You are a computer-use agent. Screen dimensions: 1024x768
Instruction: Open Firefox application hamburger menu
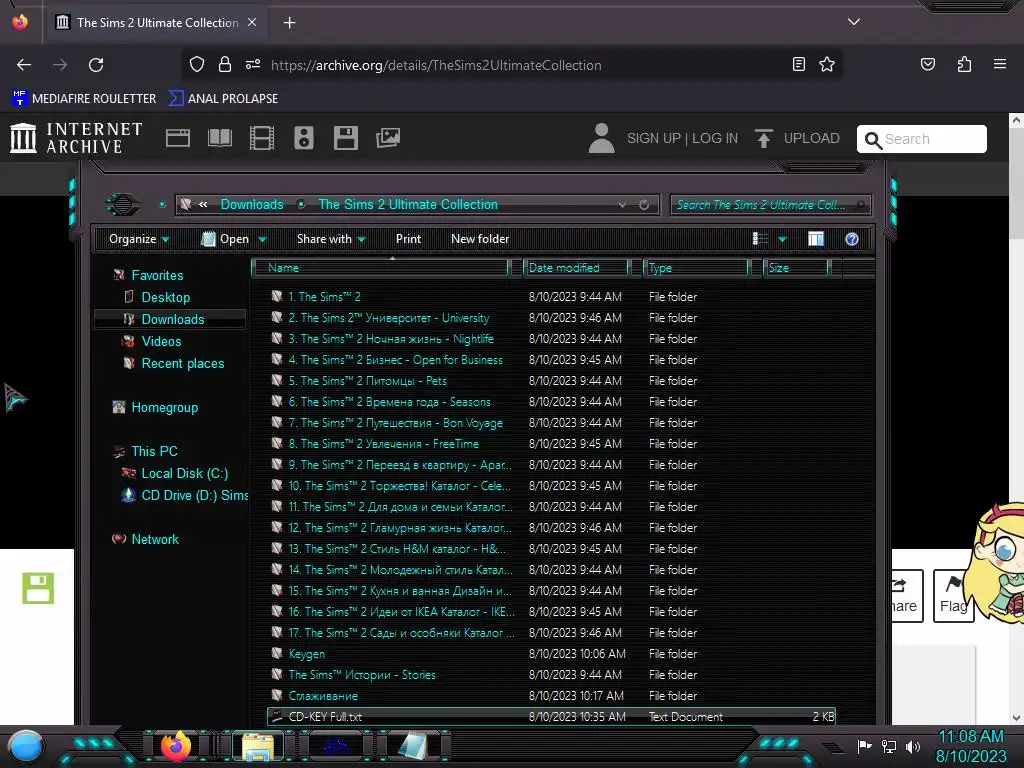click(x=1000, y=64)
